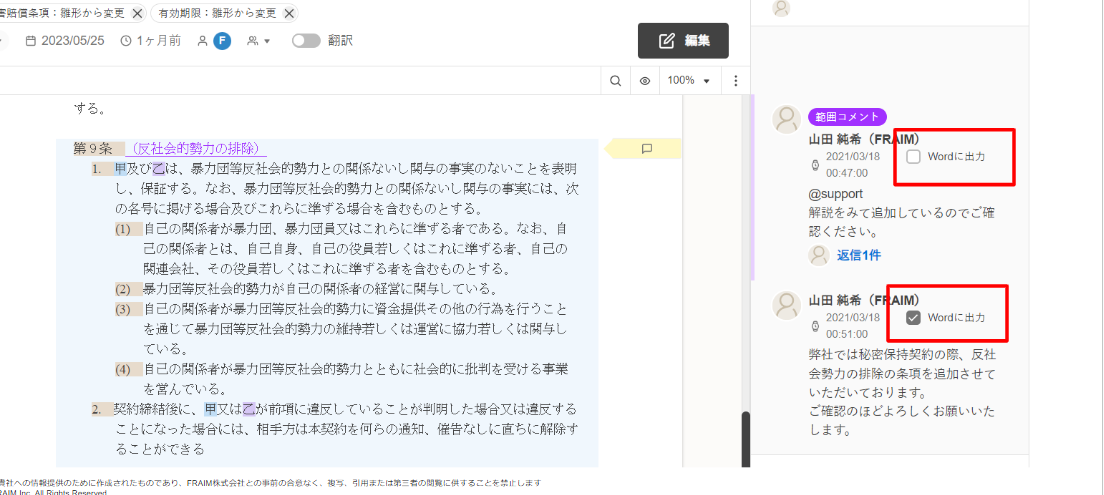The width and height of the screenshot is (1104, 495).
Task: Click the 範囲コメント purple label
Action: (847, 117)
